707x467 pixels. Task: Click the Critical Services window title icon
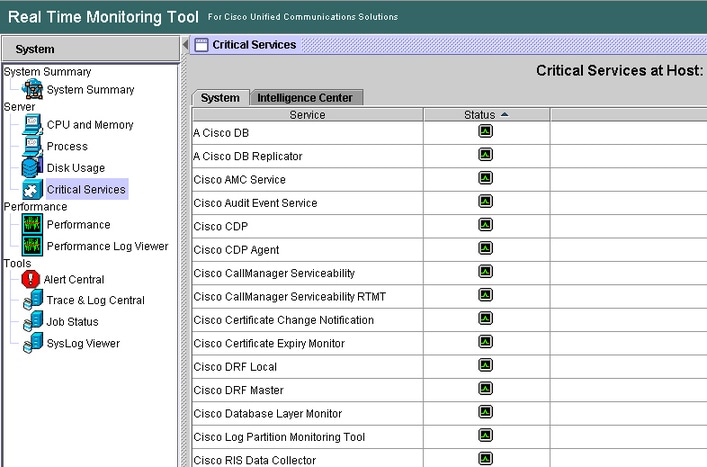pyautogui.click(x=201, y=45)
